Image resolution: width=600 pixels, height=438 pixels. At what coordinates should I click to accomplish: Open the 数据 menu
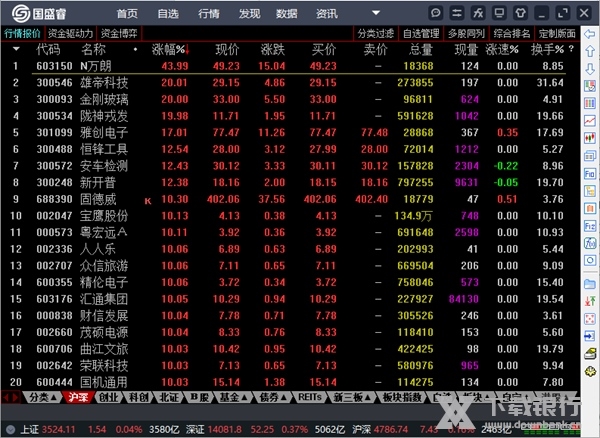tap(286, 14)
